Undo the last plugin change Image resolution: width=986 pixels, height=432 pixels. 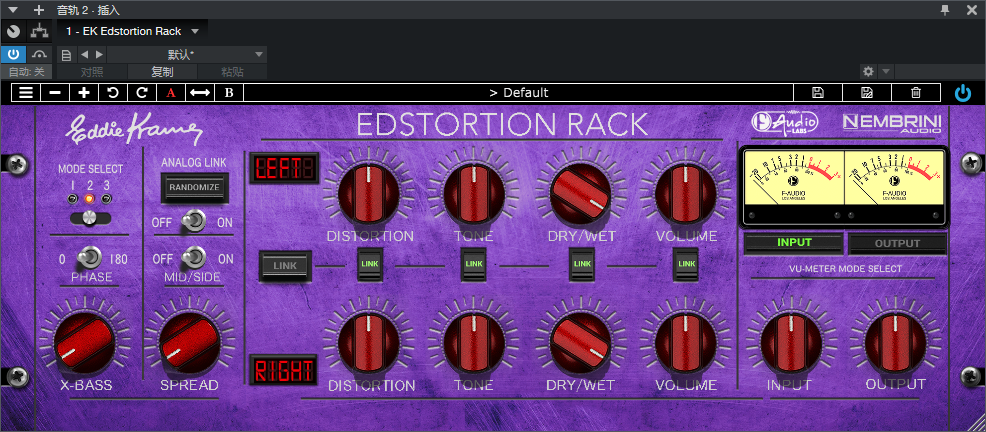click(x=113, y=92)
